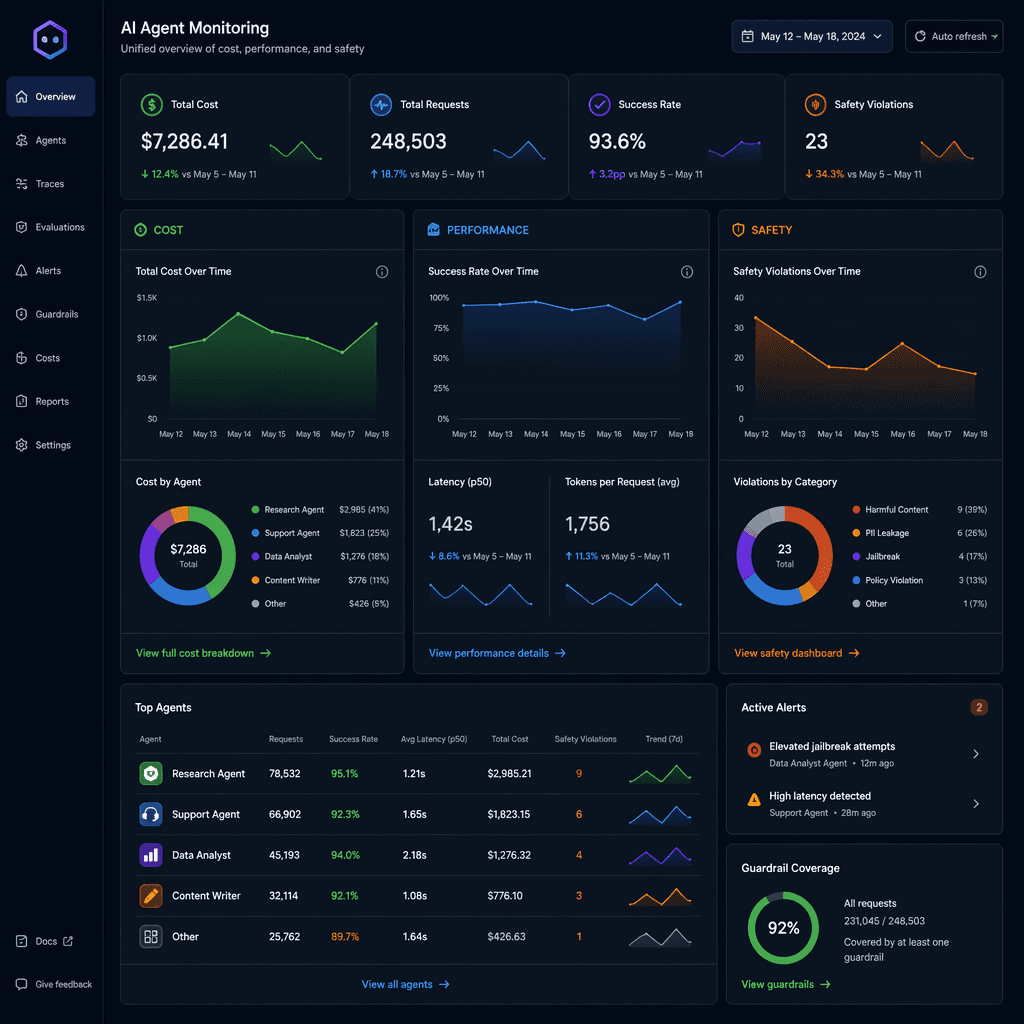Screen dimensions: 1024x1024
Task: Click View full cost breakdown link
Action: [x=203, y=653]
